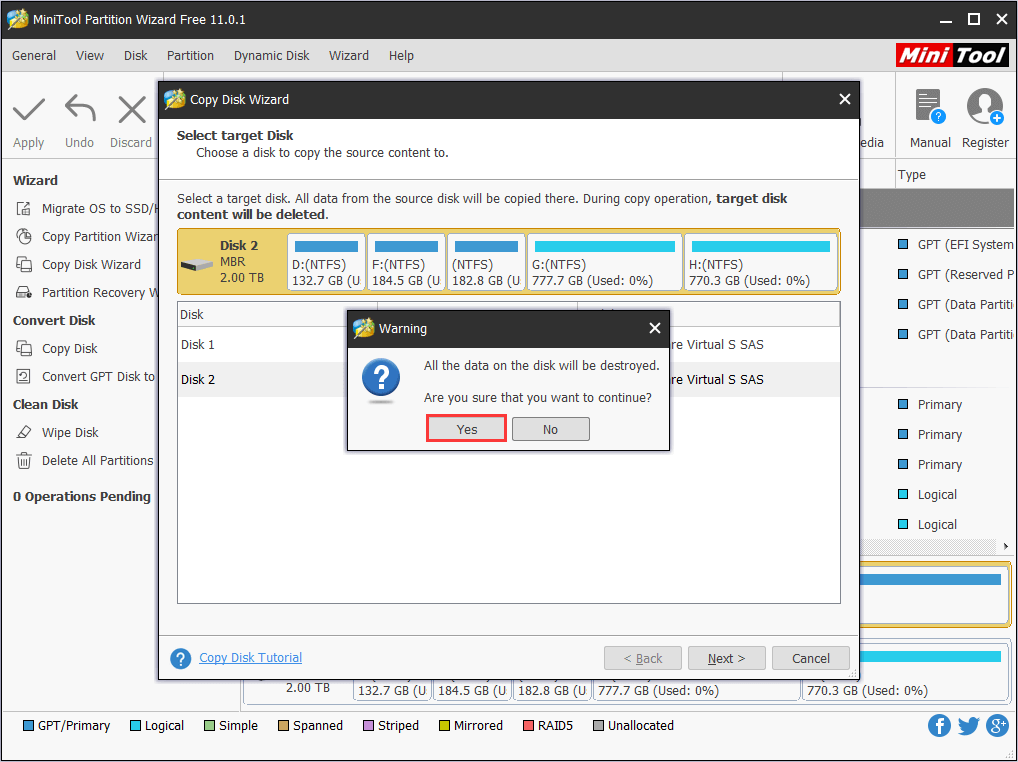Click the Back button in the wizard
Screen dimensions: 1018x762
pyautogui.click(x=643, y=658)
